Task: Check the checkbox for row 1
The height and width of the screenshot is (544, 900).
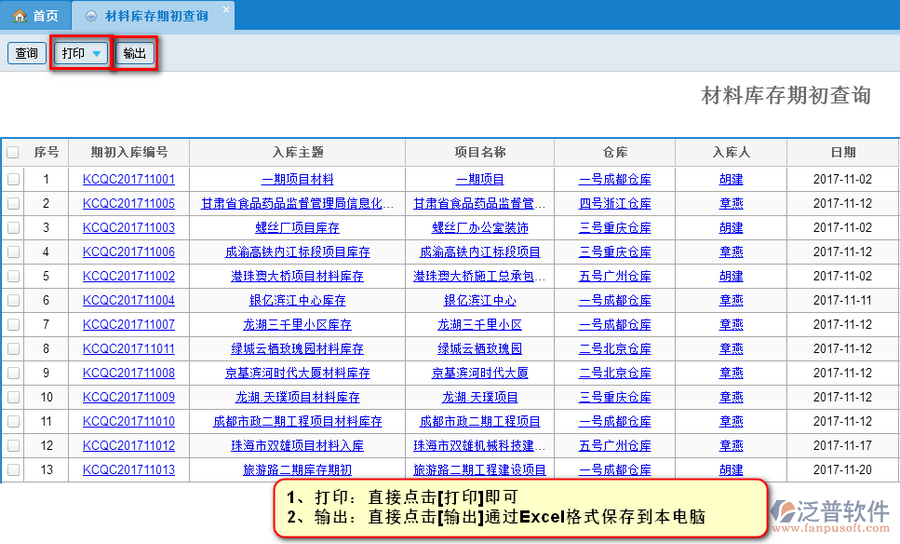Action: pos(13,179)
